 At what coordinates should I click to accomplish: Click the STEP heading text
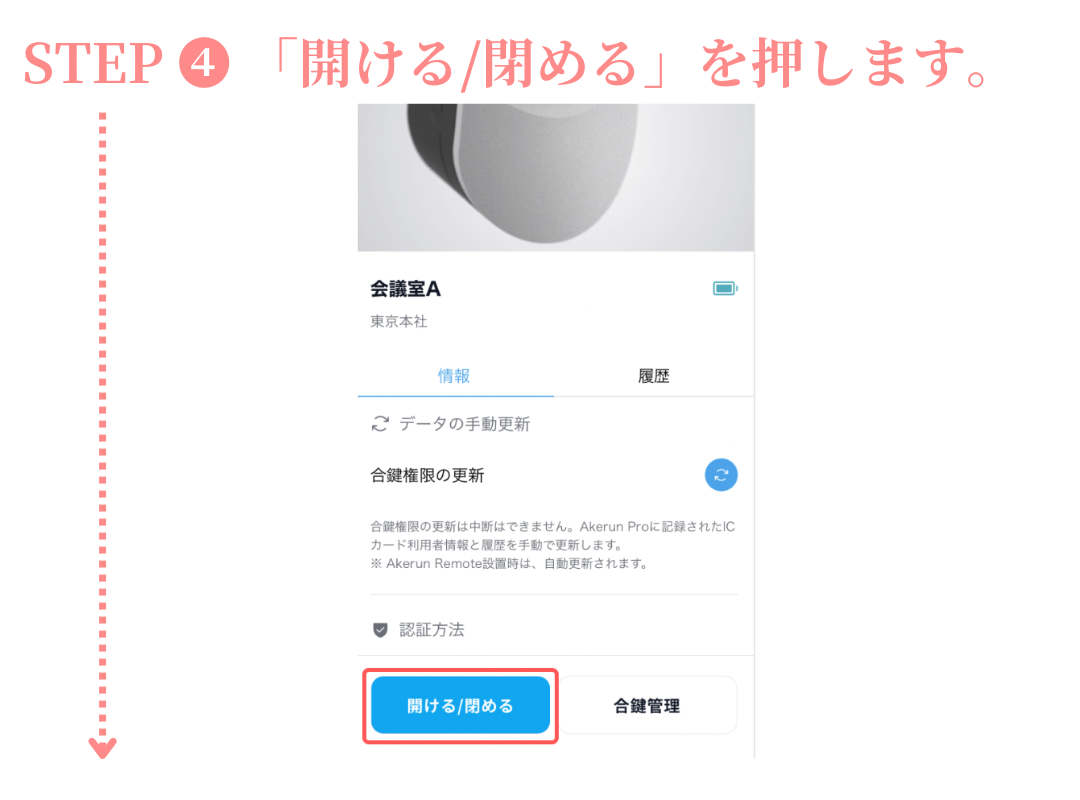93,63
